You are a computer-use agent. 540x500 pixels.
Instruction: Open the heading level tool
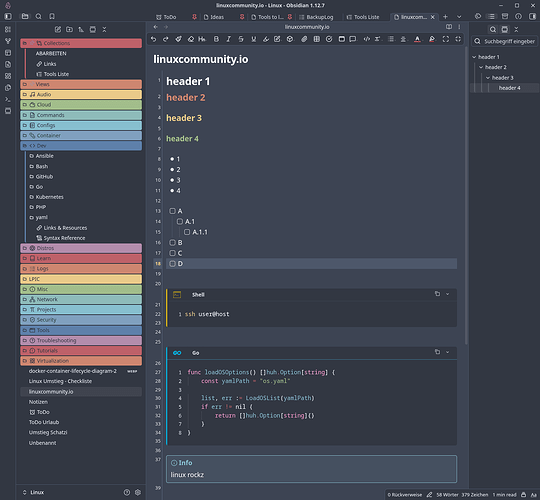pos(202,39)
